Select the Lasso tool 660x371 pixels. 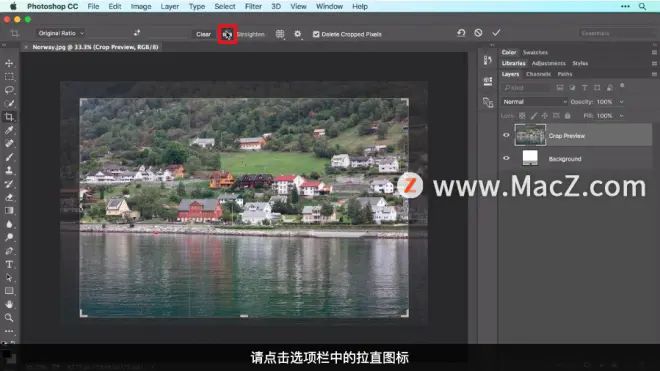point(9,90)
